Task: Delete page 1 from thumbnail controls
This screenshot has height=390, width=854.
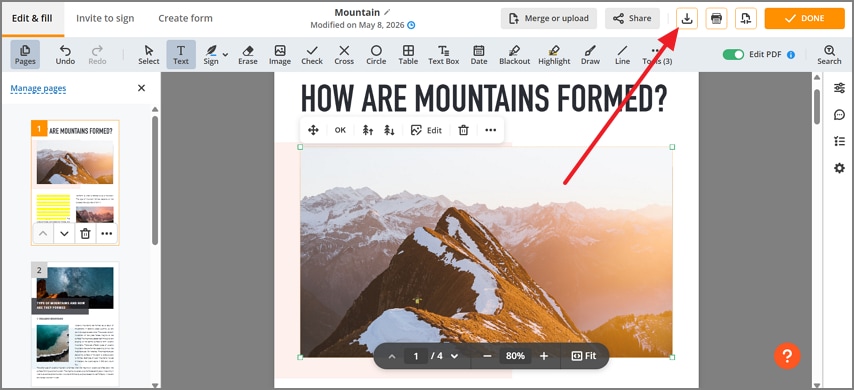Action: point(86,234)
